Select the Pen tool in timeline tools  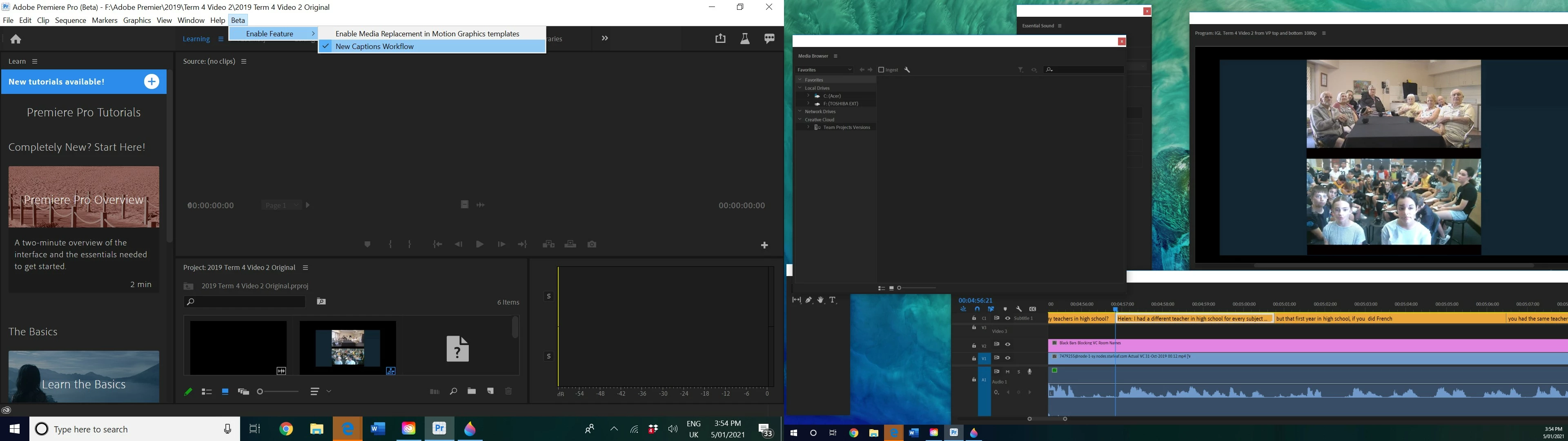[x=808, y=300]
